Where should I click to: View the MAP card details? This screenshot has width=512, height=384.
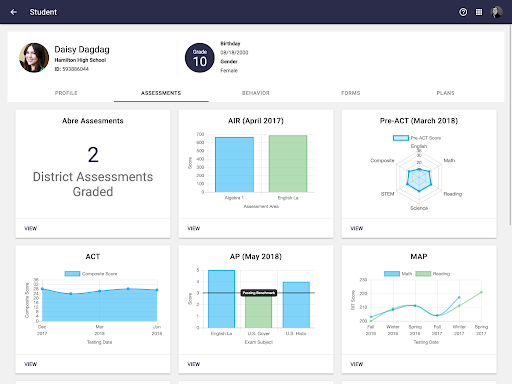pyautogui.click(x=356, y=364)
